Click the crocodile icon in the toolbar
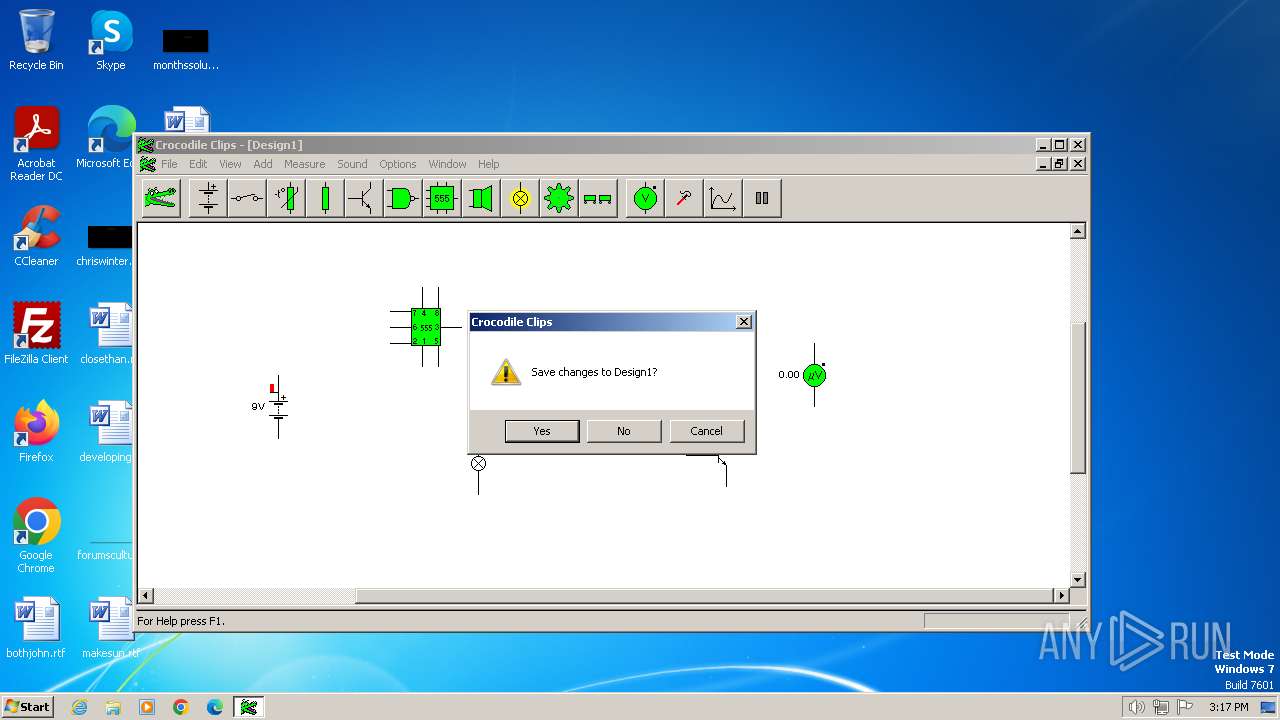This screenshot has width=1280, height=720. (x=160, y=198)
